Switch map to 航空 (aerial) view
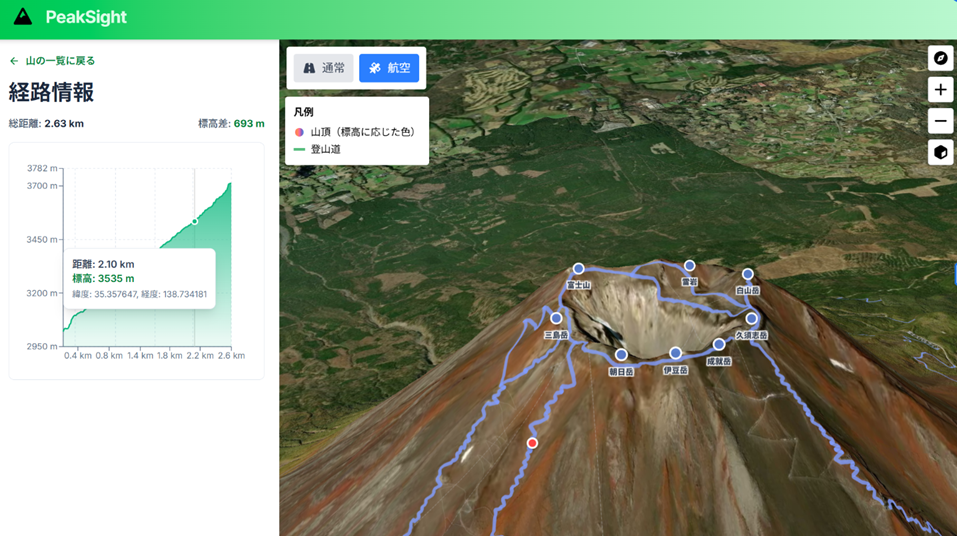Screen dimensions: 957x536 (x=389, y=68)
